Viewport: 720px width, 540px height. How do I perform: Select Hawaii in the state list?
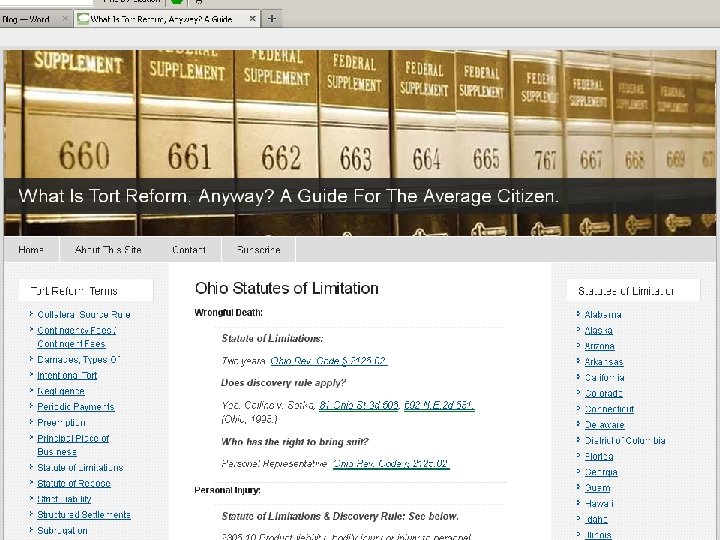pyautogui.click(x=599, y=504)
